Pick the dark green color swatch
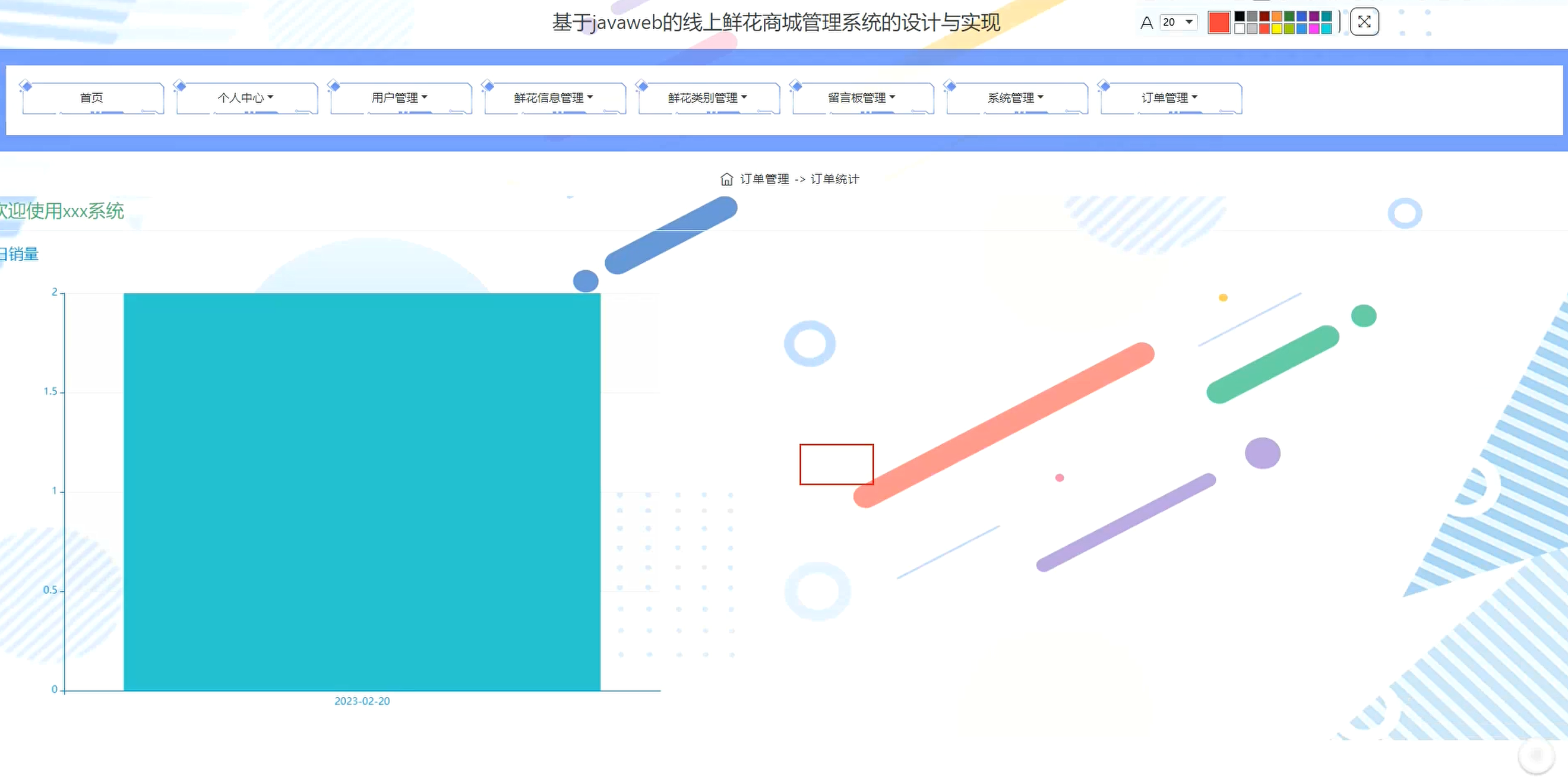 coord(1290,17)
